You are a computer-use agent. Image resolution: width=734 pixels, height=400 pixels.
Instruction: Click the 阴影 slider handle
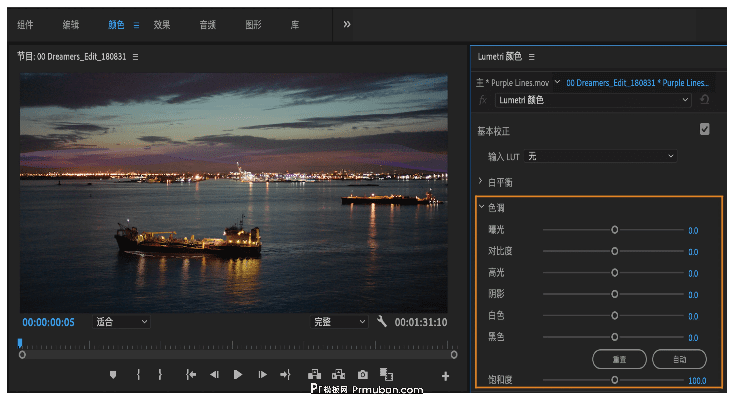click(x=615, y=294)
